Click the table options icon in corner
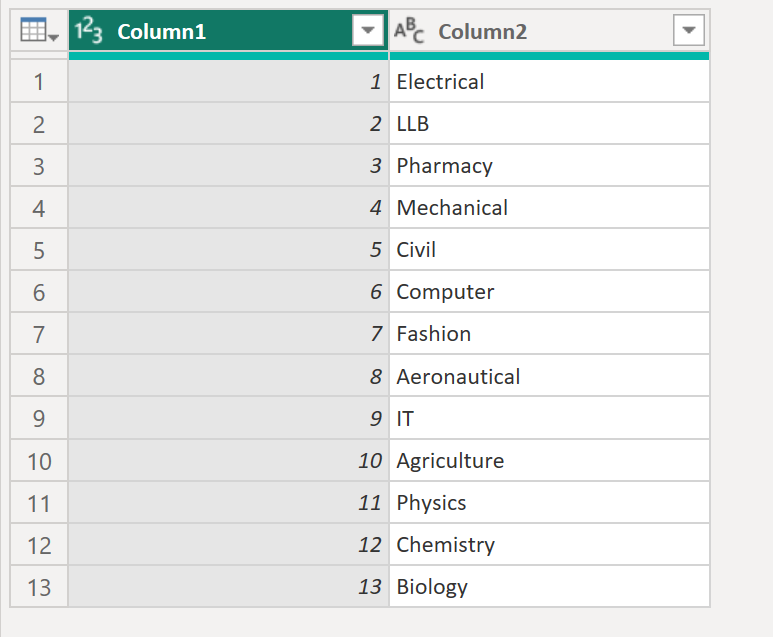773x637 pixels. pos(39,32)
